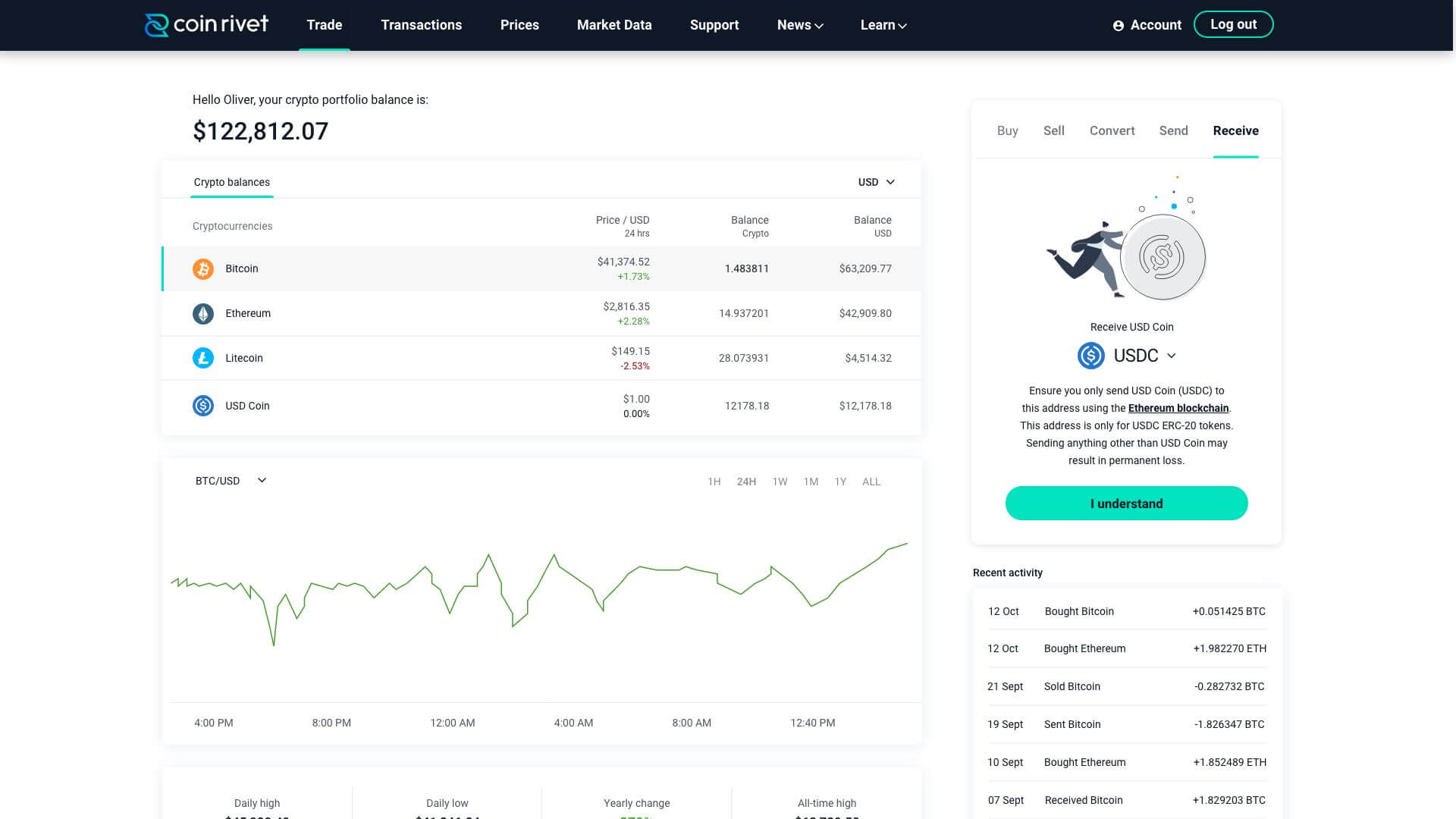
Task: Select the USD Coin row name
Action: click(x=247, y=406)
